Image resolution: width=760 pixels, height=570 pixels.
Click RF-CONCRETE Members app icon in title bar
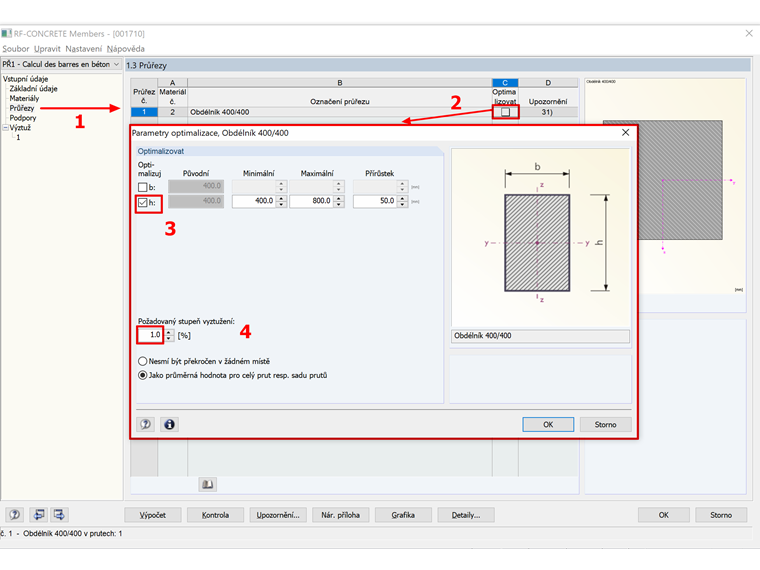(6, 33)
